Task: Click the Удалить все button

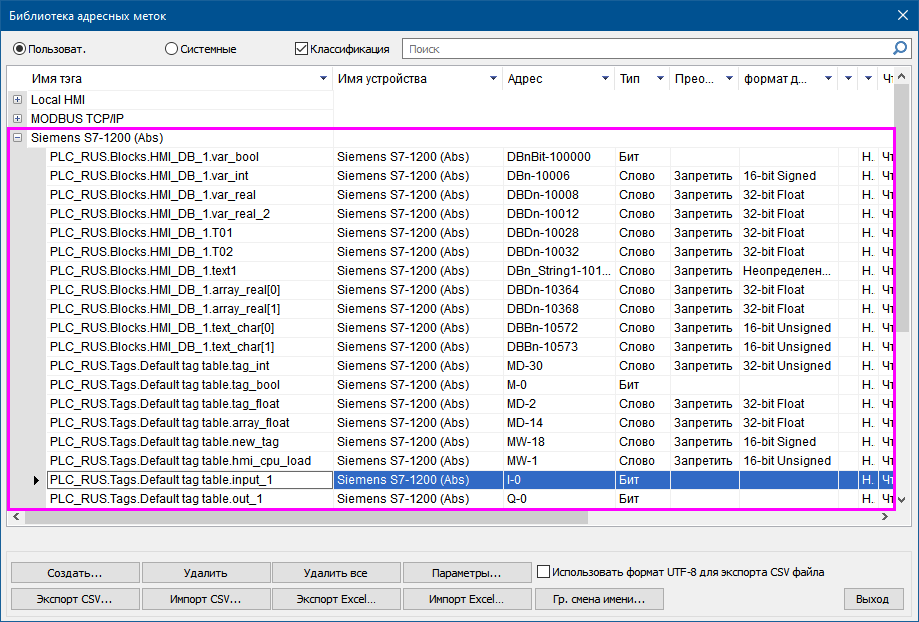Action: pos(336,573)
